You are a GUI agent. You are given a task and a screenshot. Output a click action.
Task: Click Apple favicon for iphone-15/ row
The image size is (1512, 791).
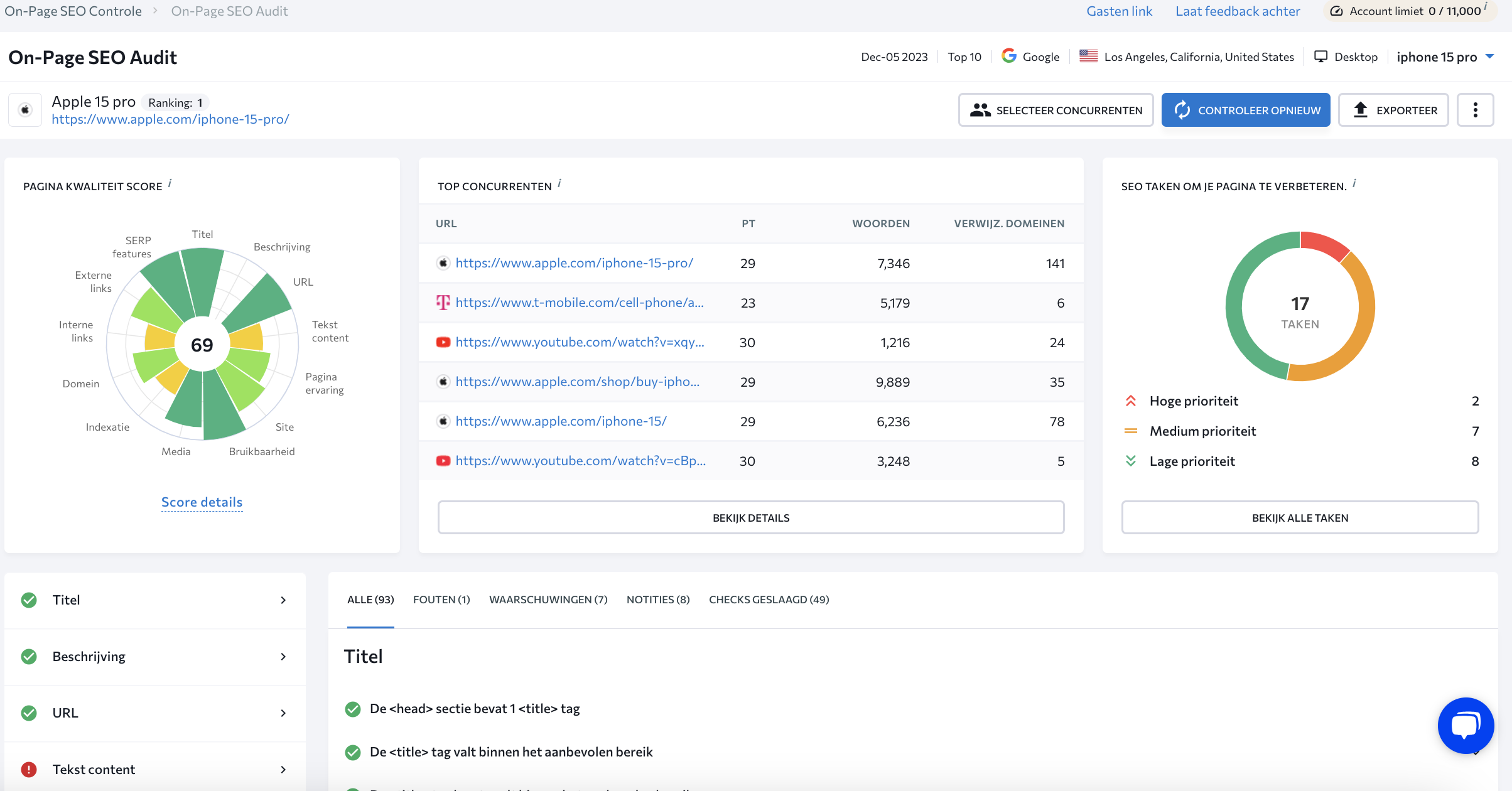(x=443, y=421)
